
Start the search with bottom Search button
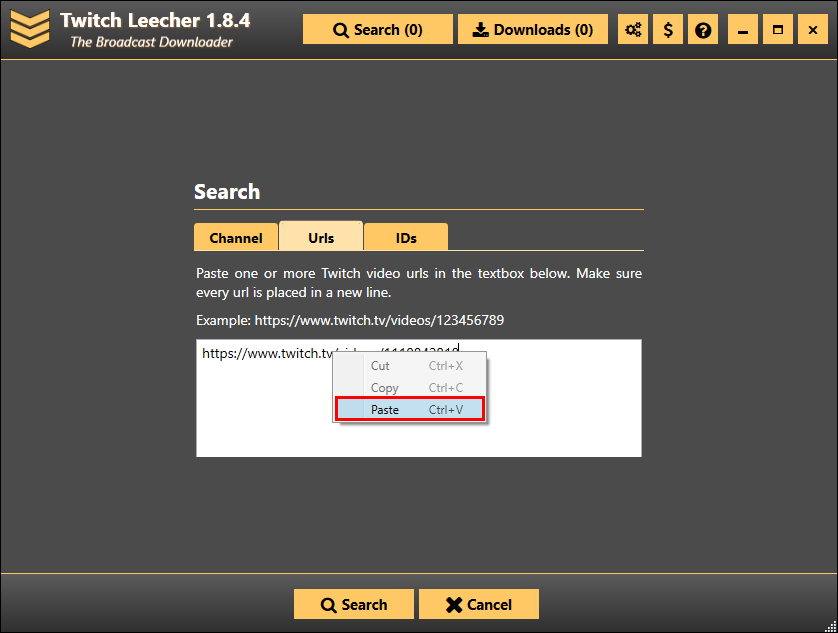tap(354, 604)
